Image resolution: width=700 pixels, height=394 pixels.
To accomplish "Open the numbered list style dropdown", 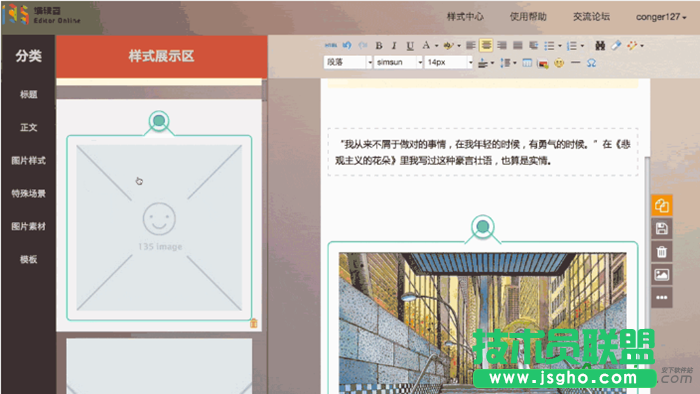I will click(582, 46).
